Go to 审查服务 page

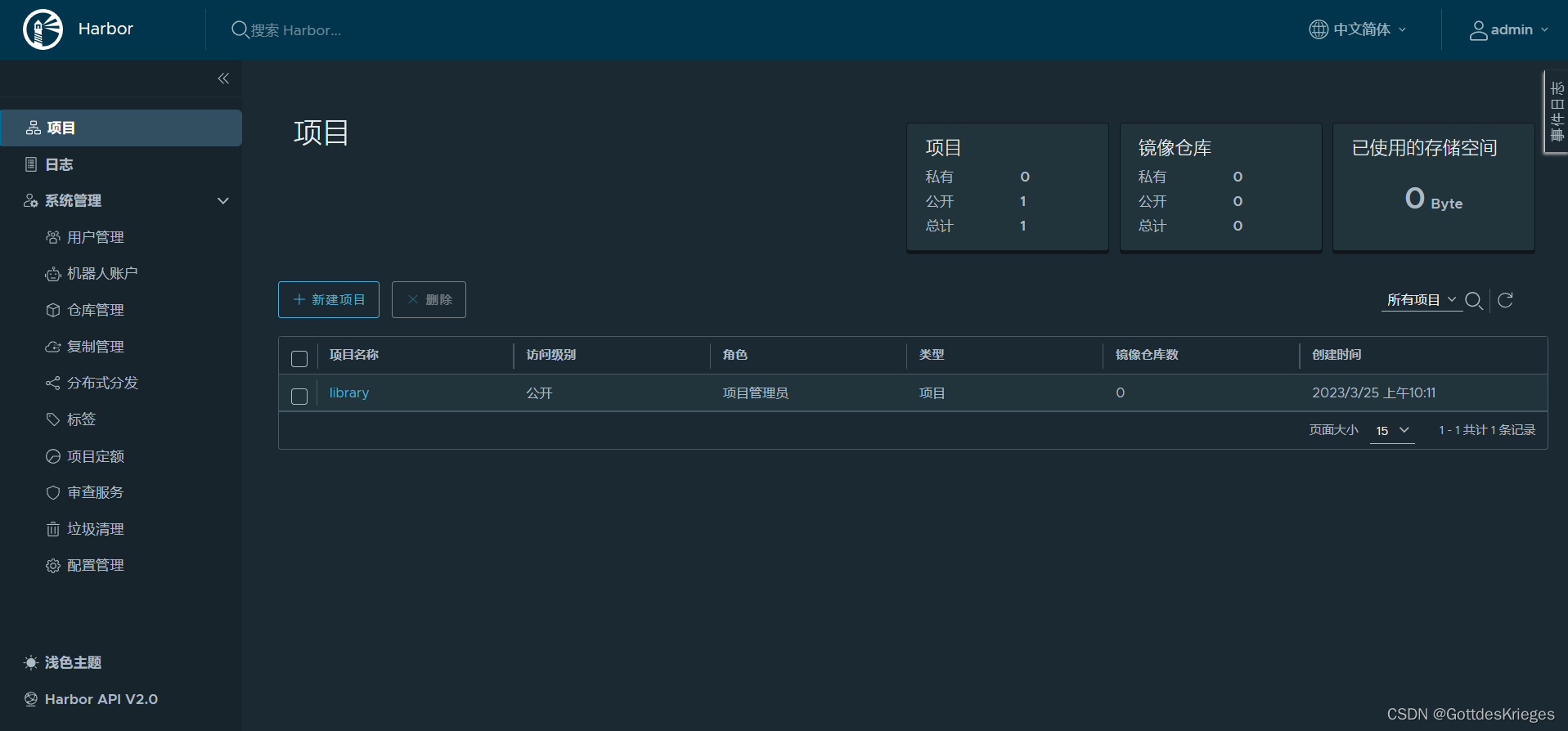coord(96,492)
